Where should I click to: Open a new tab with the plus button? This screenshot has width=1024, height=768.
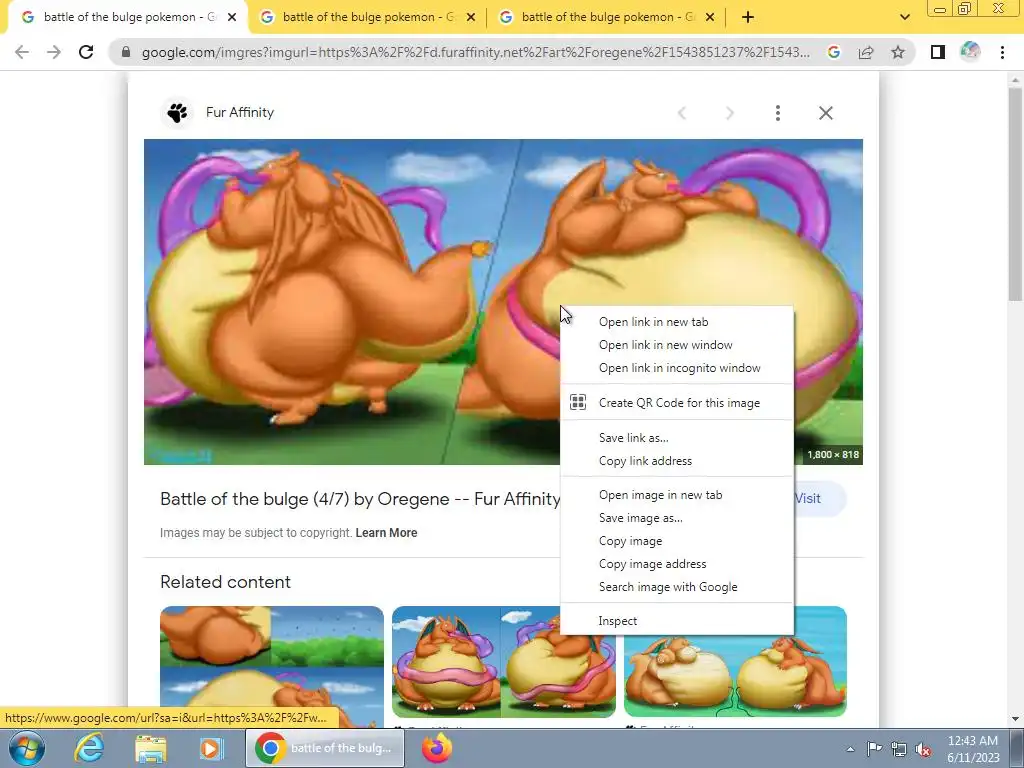point(748,18)
